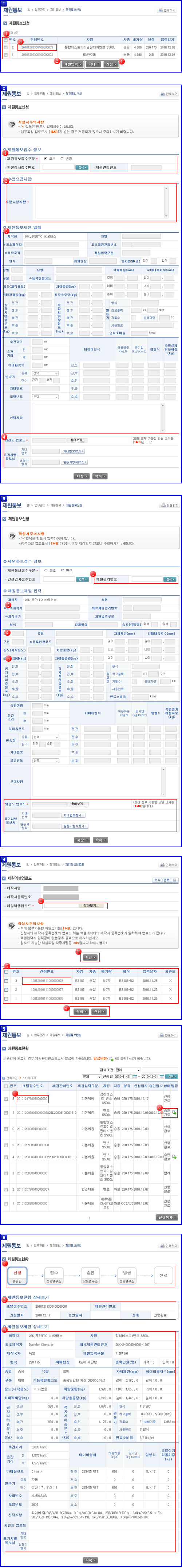
Task: Tick select-all checkbox in Excel upload table header
Action: 6,972
